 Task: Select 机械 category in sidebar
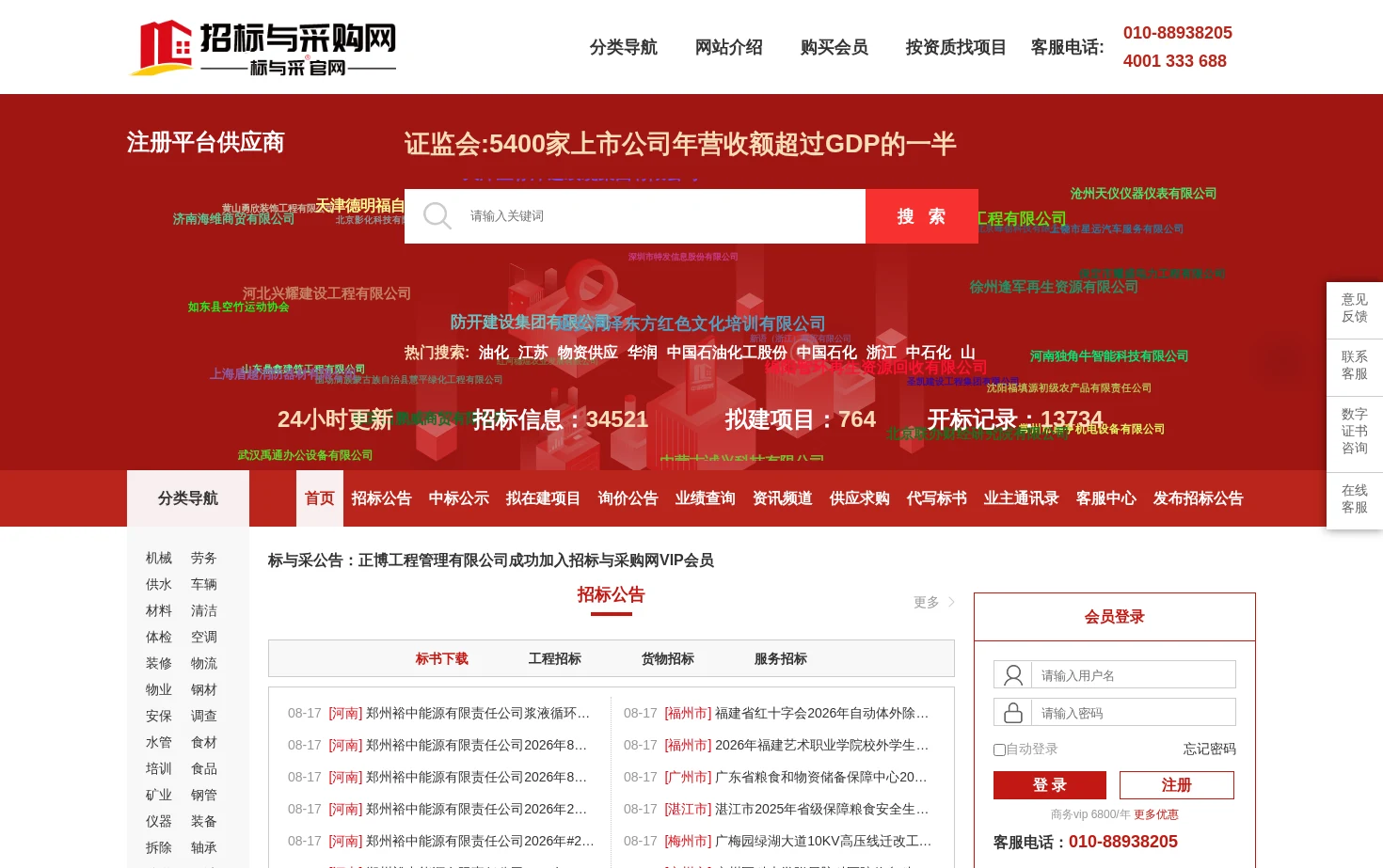[159, 559]
